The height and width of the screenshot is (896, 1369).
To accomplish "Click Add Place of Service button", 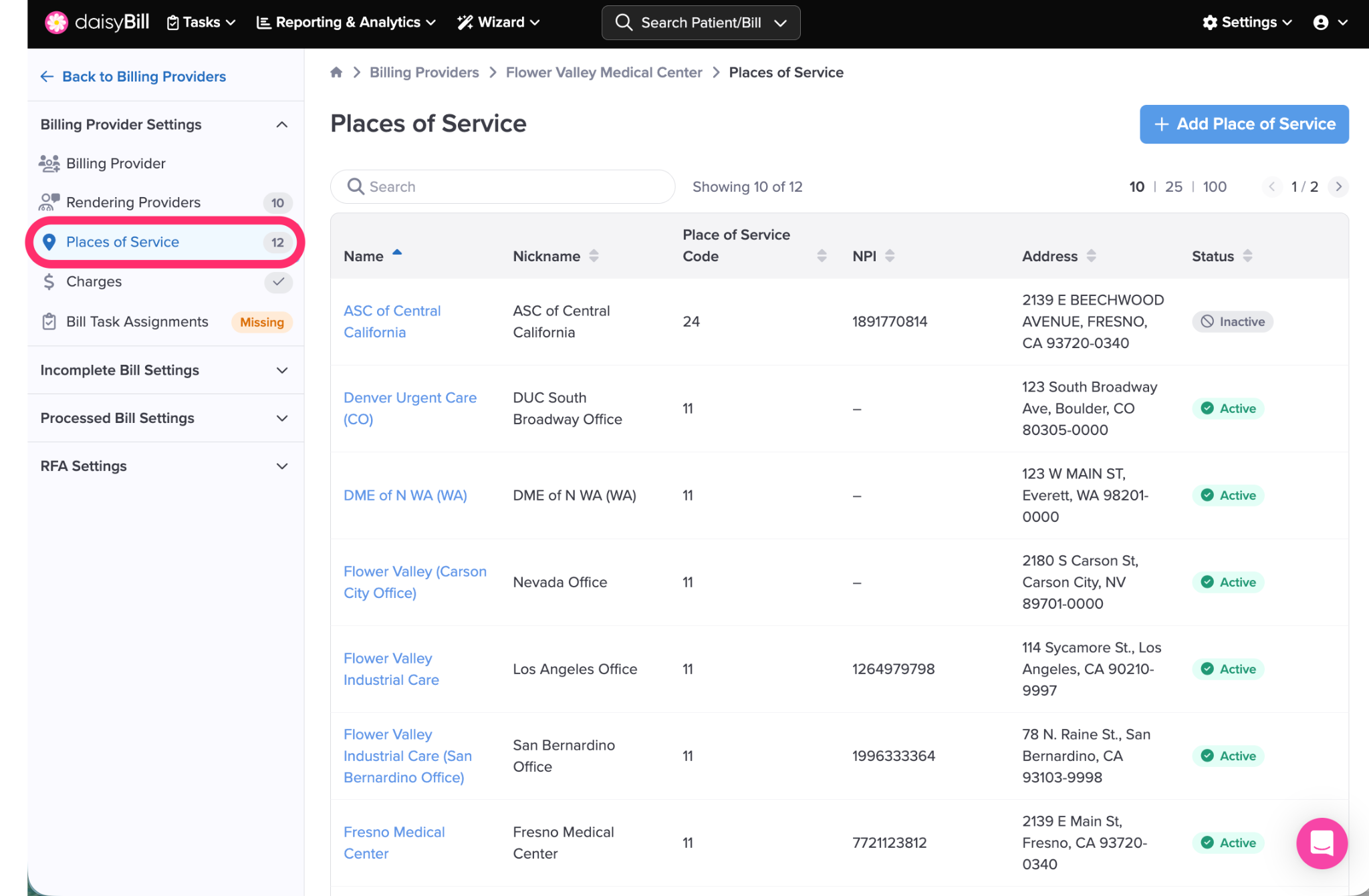I will pos(1244,124).
